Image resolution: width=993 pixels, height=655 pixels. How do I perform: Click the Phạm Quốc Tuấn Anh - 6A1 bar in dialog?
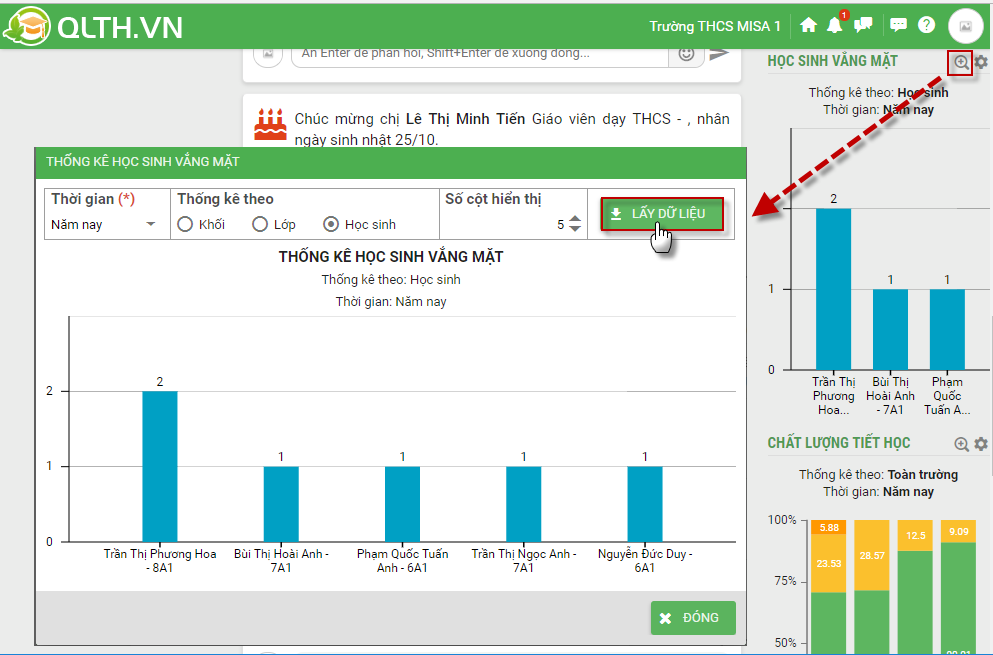click(402, 504)
